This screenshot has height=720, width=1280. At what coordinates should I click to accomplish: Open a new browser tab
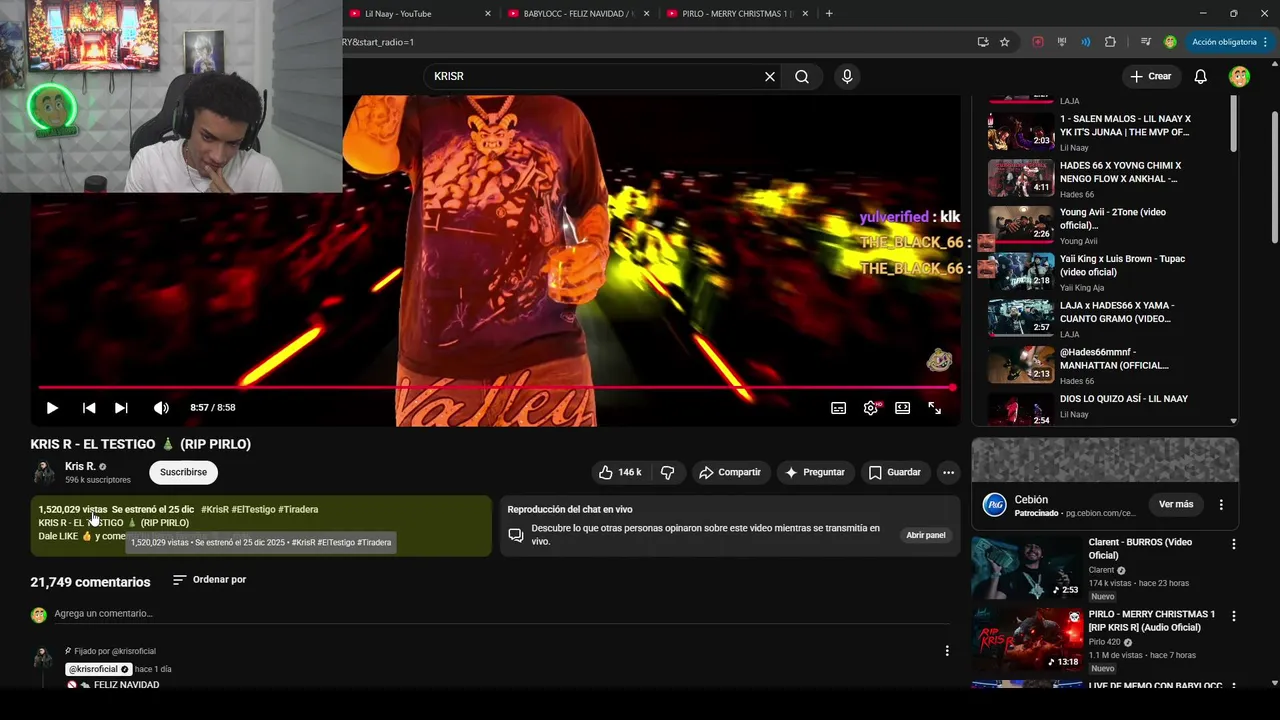tap(829, 13)
